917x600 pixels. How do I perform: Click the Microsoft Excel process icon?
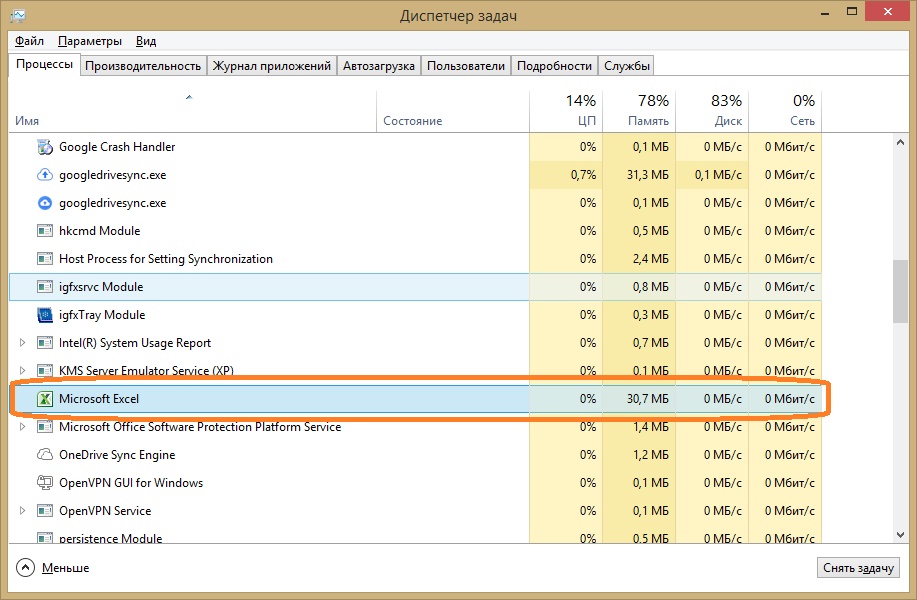coord(44,399)
